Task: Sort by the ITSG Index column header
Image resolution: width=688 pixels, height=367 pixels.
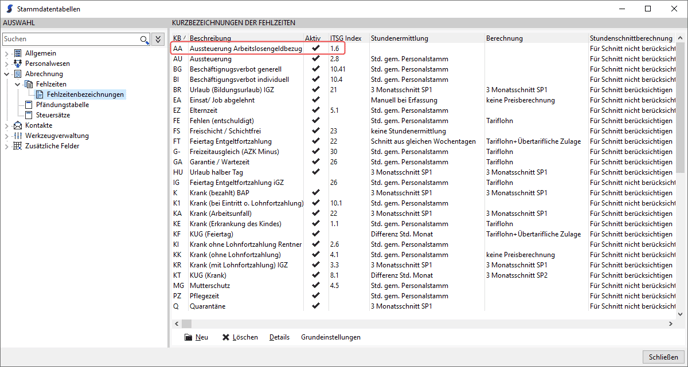Action: pos(349,38)
